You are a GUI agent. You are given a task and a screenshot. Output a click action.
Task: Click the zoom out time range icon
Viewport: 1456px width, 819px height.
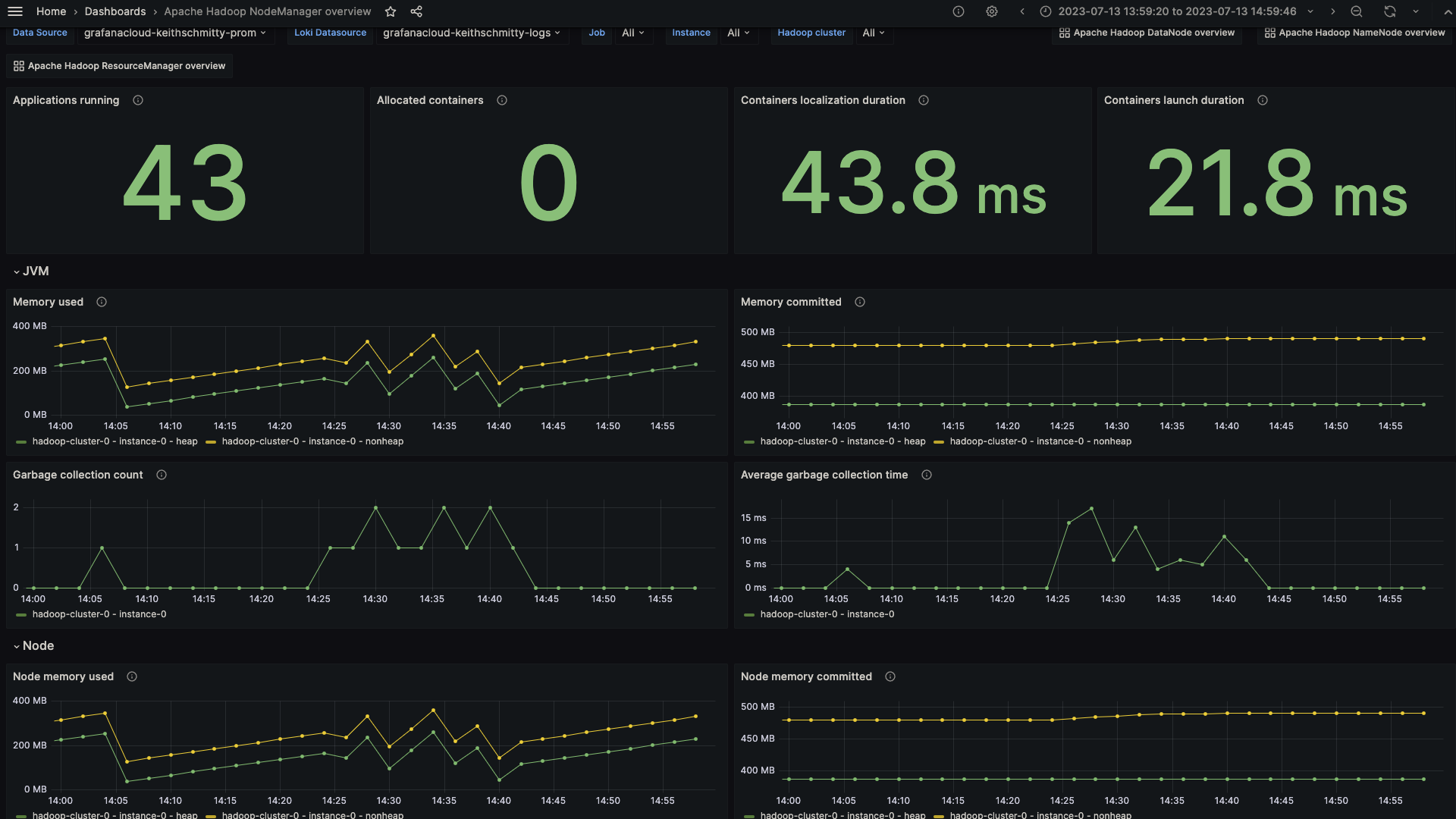point(1356,11)
